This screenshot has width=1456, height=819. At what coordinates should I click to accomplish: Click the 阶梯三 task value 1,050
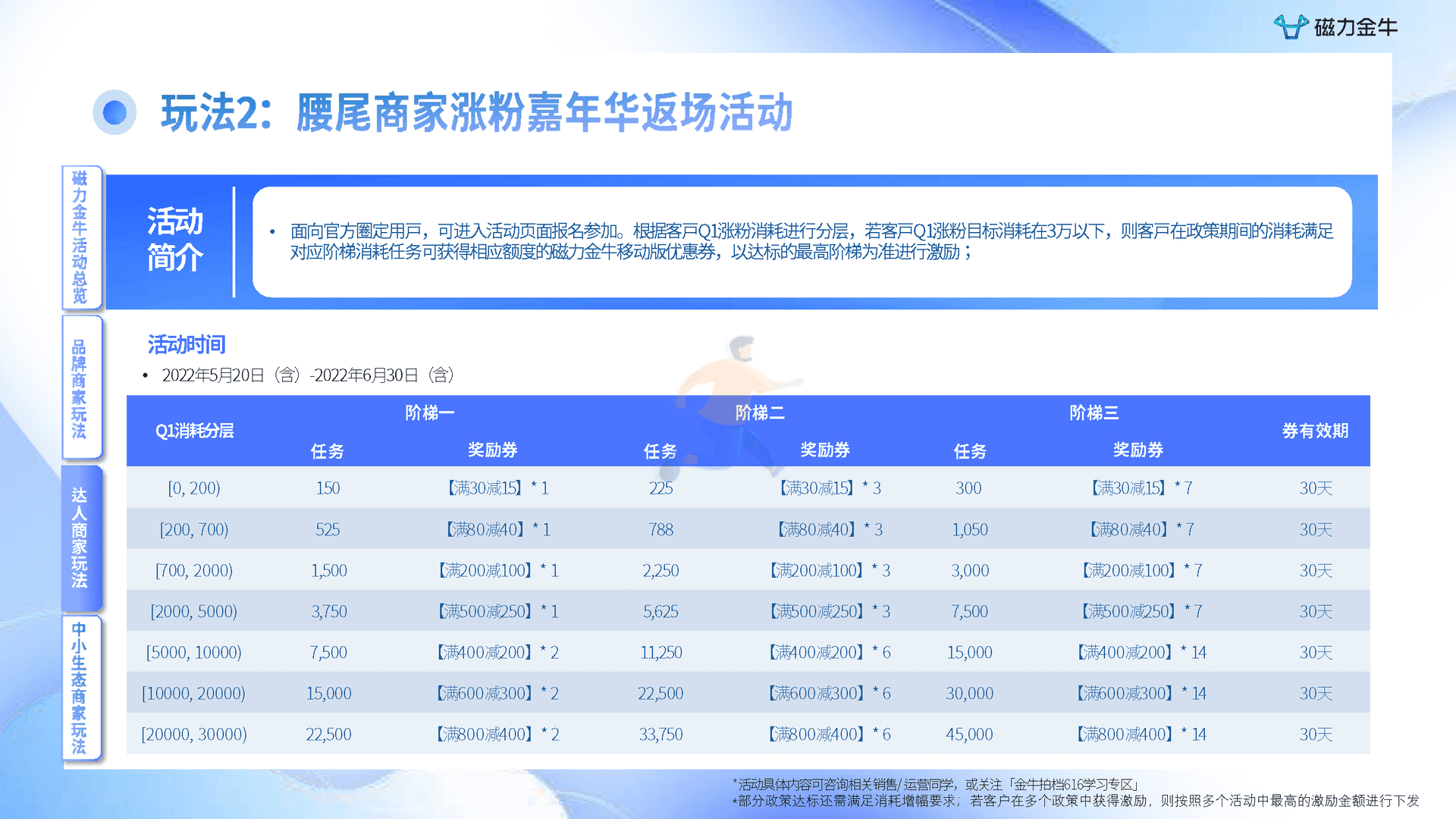[x=969, y=529]
